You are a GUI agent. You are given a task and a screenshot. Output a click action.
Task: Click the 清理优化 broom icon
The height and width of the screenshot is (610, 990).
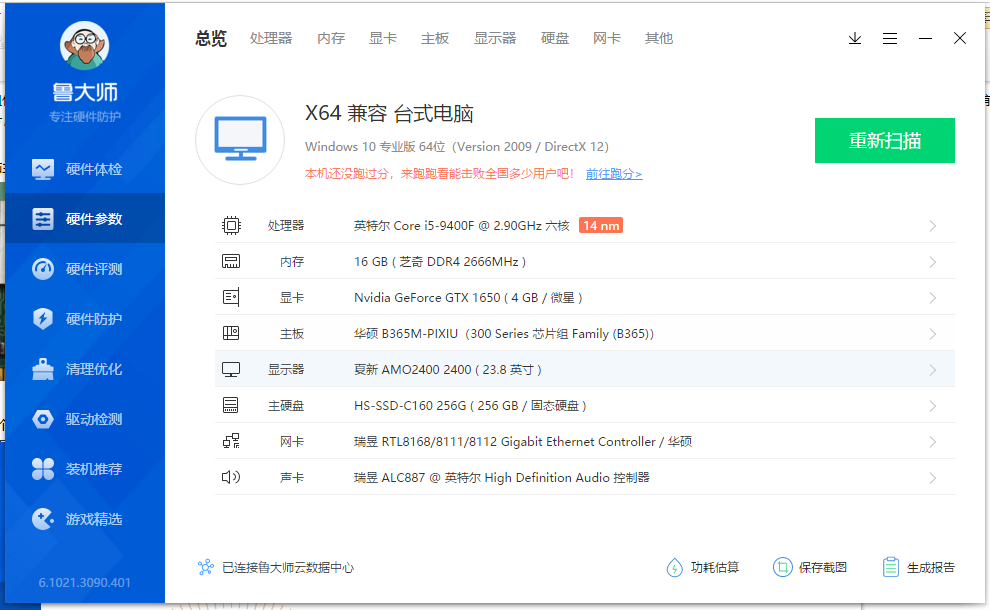click(x=43, y=369)
